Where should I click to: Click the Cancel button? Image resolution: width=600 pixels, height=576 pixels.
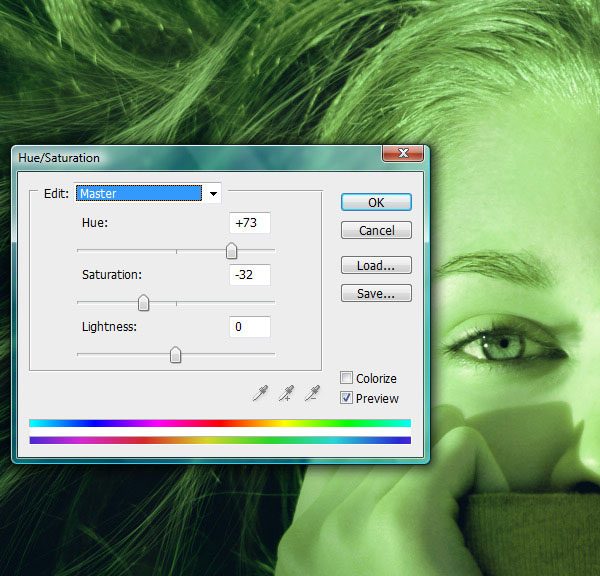pos(376,230)
